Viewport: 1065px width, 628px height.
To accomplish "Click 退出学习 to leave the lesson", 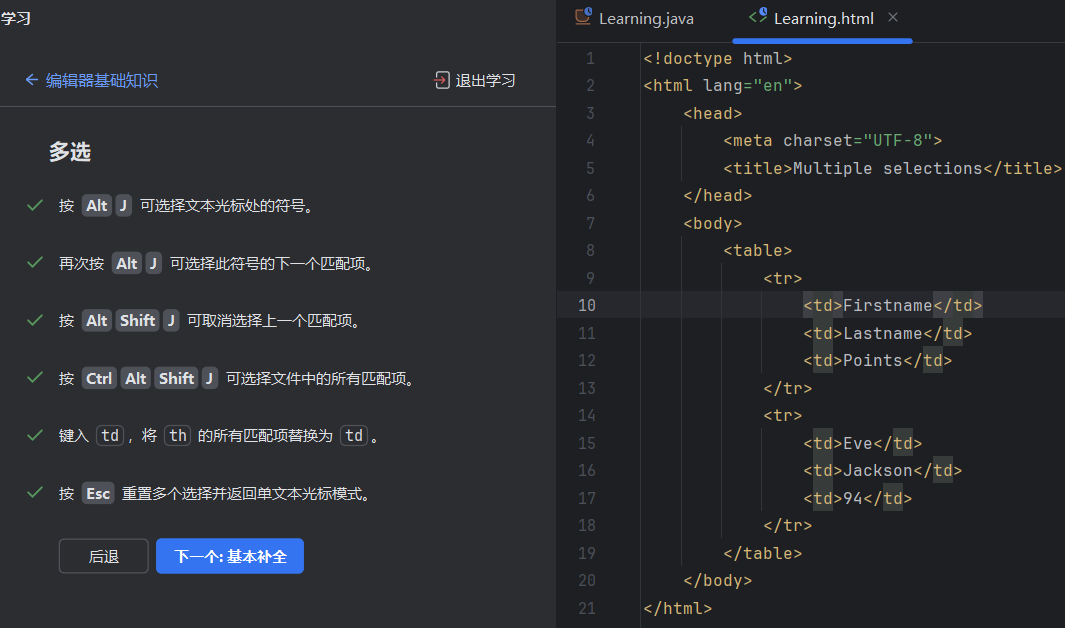I will pos(485,81).
